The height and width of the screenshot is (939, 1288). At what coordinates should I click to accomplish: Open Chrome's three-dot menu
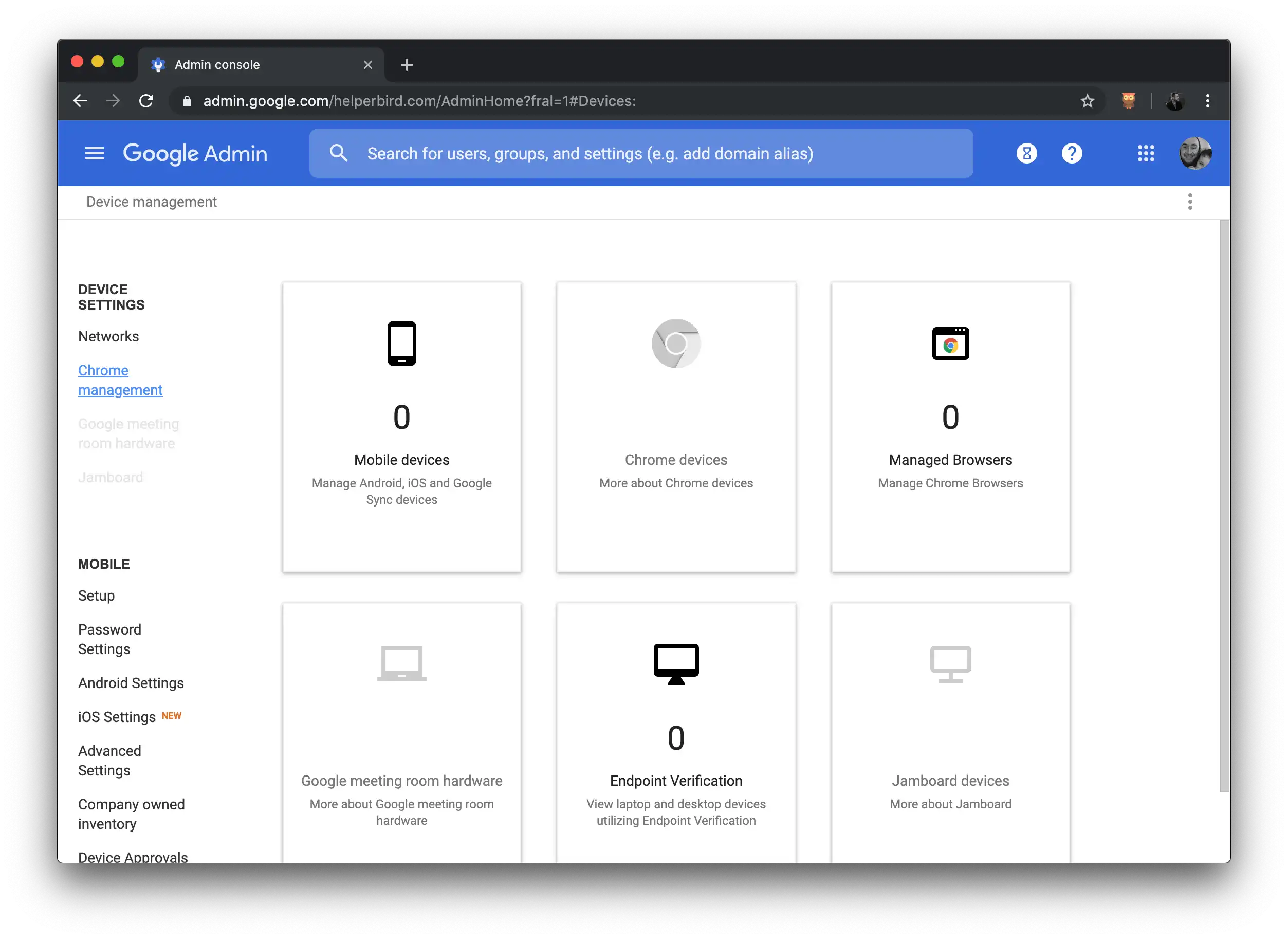pyautogui.click(x=1207, y=101)
